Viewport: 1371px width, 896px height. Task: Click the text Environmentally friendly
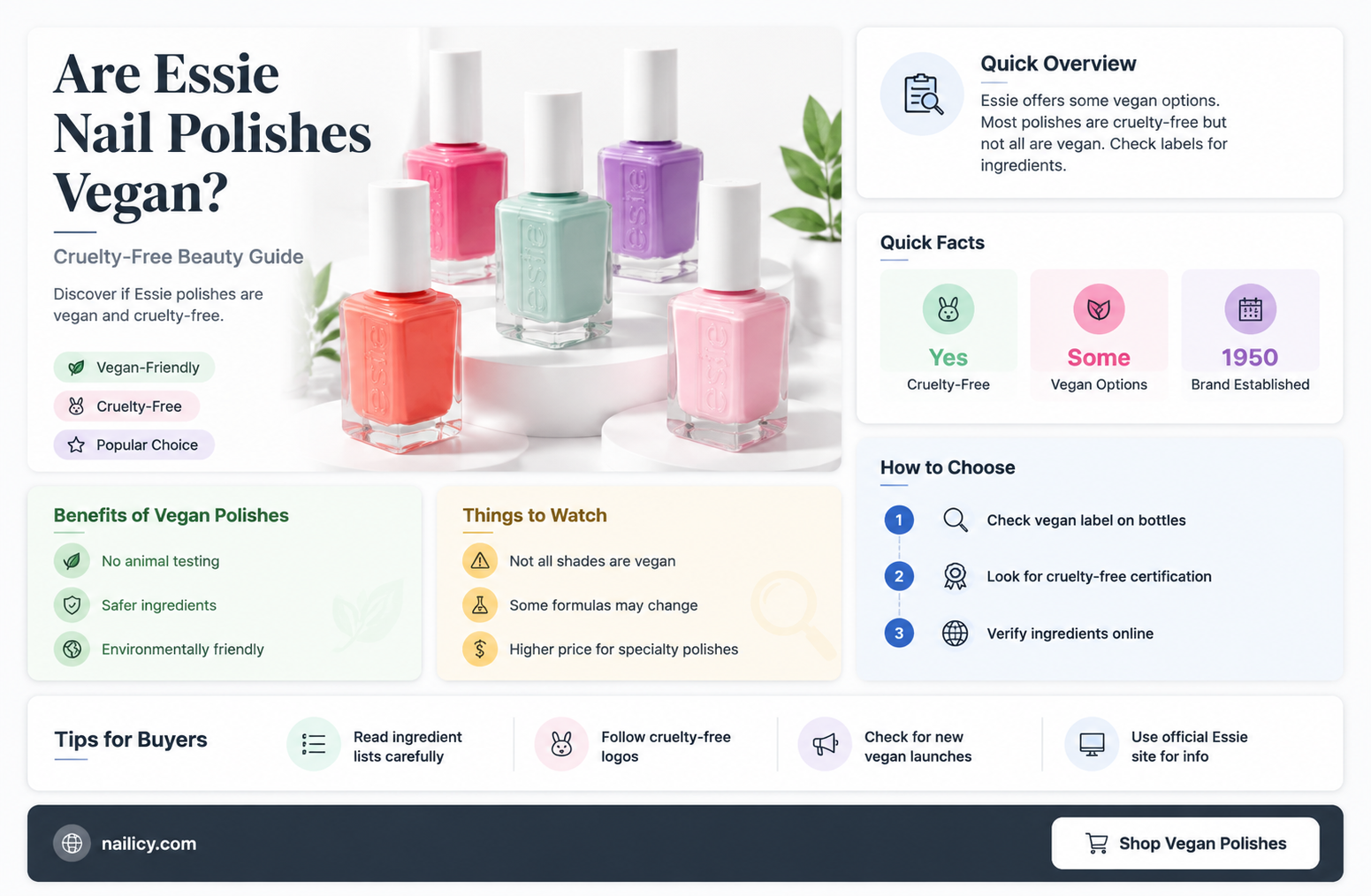point(182,649)
